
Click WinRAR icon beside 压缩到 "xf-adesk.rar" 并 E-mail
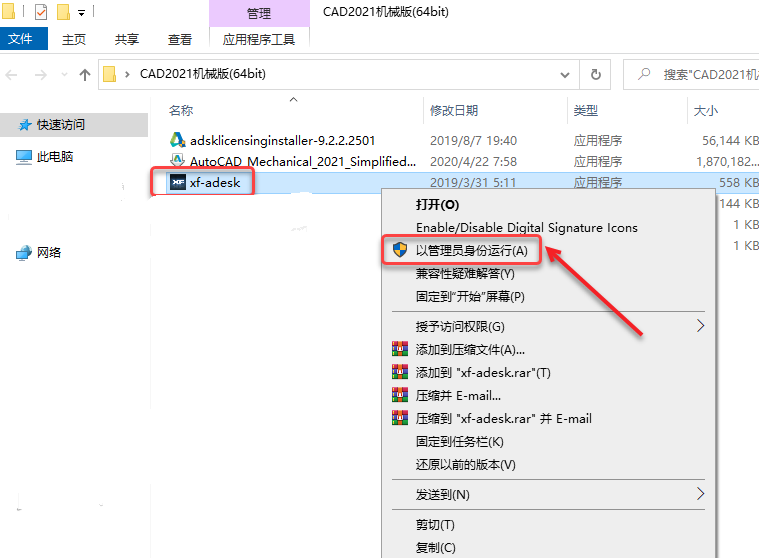[x=400, y=418]
